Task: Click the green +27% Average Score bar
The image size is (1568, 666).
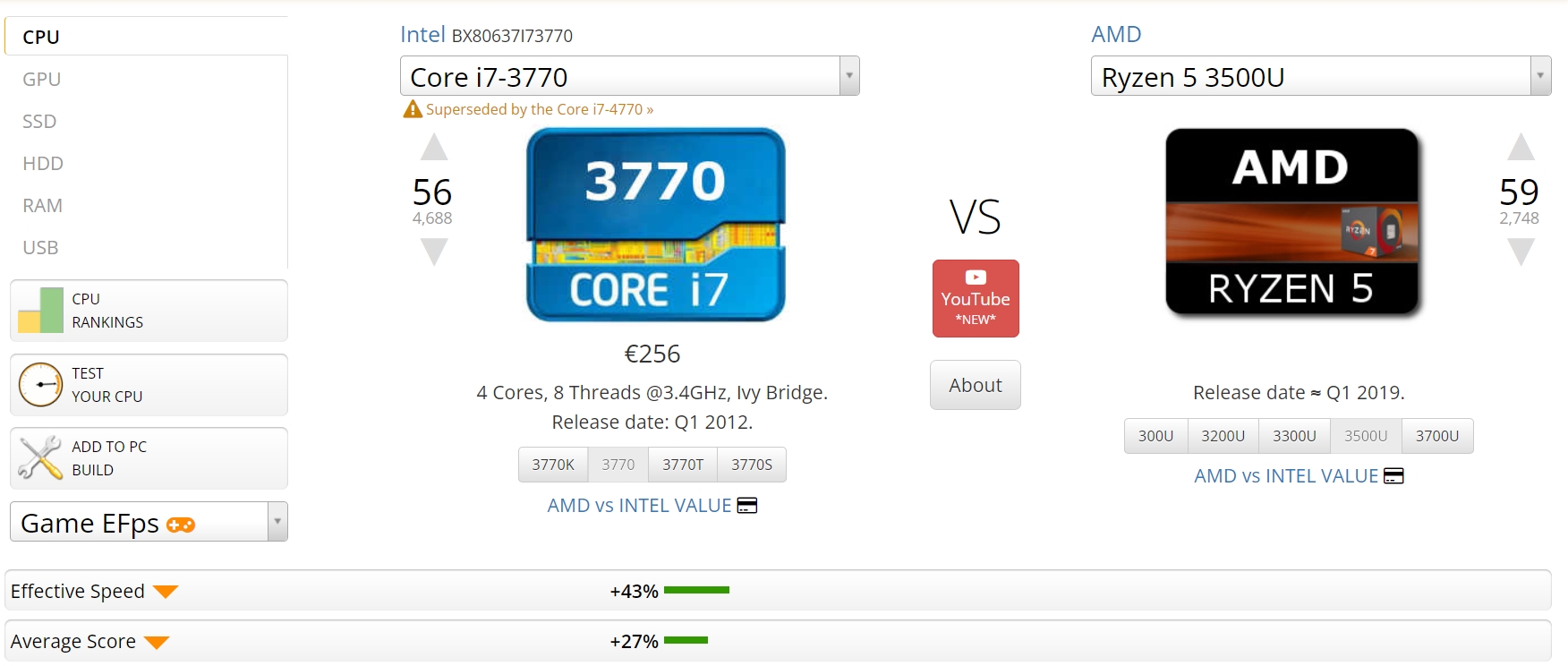Action: [x=686, y=640]
